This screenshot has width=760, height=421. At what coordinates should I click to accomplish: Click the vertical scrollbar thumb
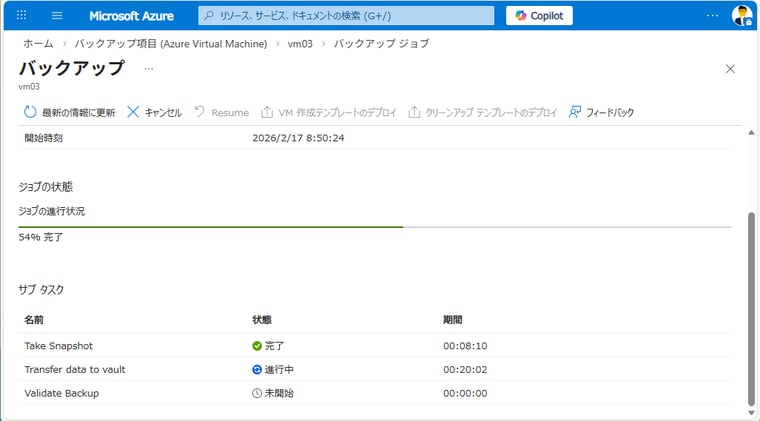point(751,308)
